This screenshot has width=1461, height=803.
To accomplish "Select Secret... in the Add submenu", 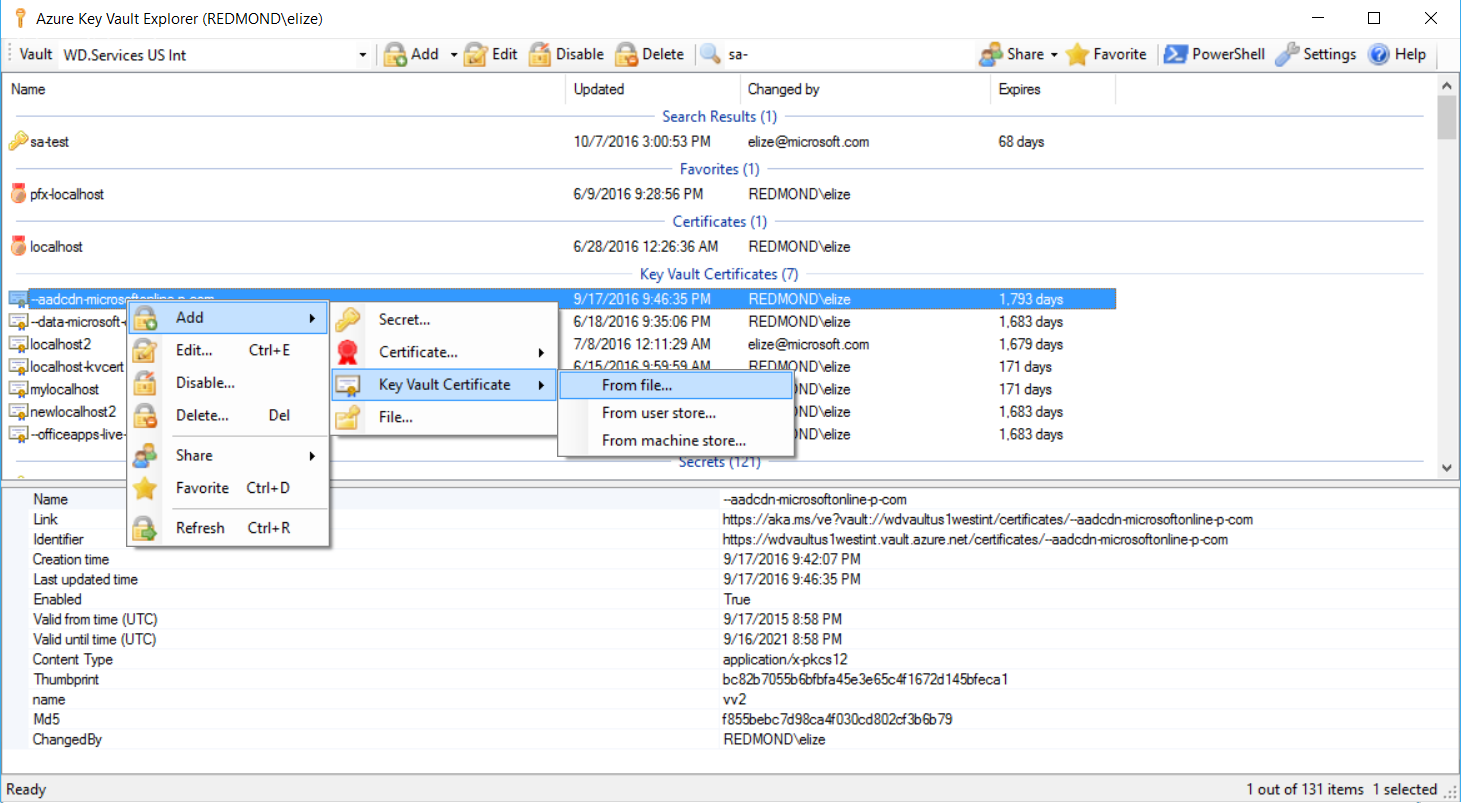I will pyautogui.click(x=444, y=320).
